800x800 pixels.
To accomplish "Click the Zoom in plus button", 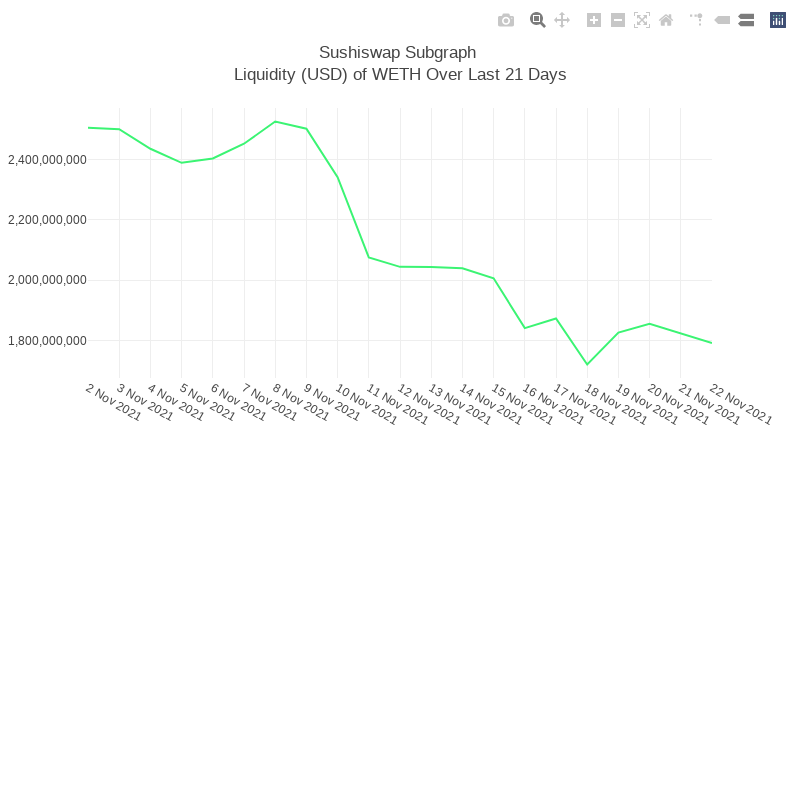I will 594,20.
